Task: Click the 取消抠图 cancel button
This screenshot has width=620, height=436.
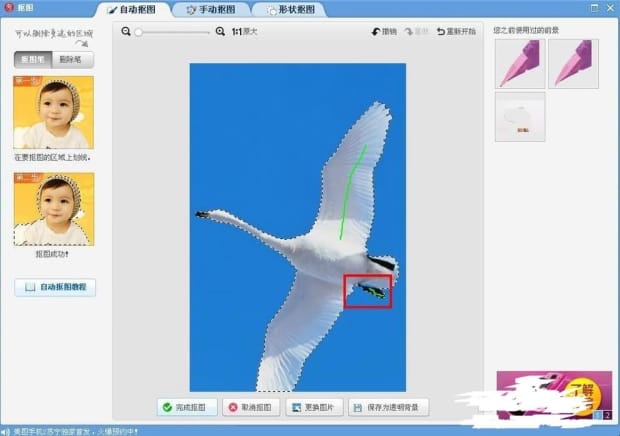Action: [x=251, y=407]
